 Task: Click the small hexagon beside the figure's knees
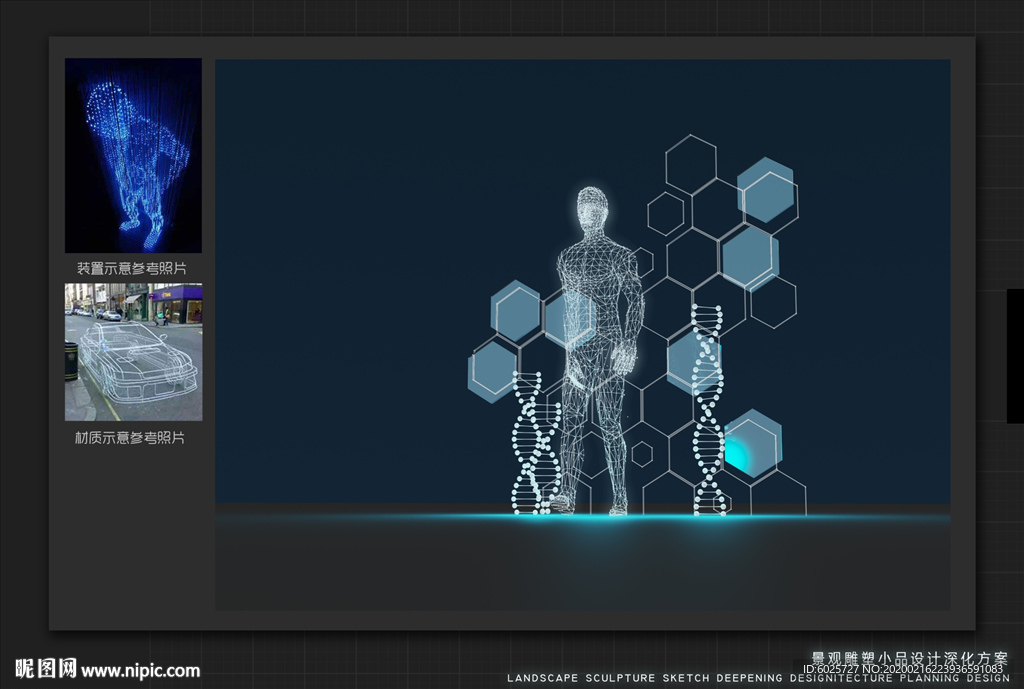pyautogui.click(x=641, y=454)
